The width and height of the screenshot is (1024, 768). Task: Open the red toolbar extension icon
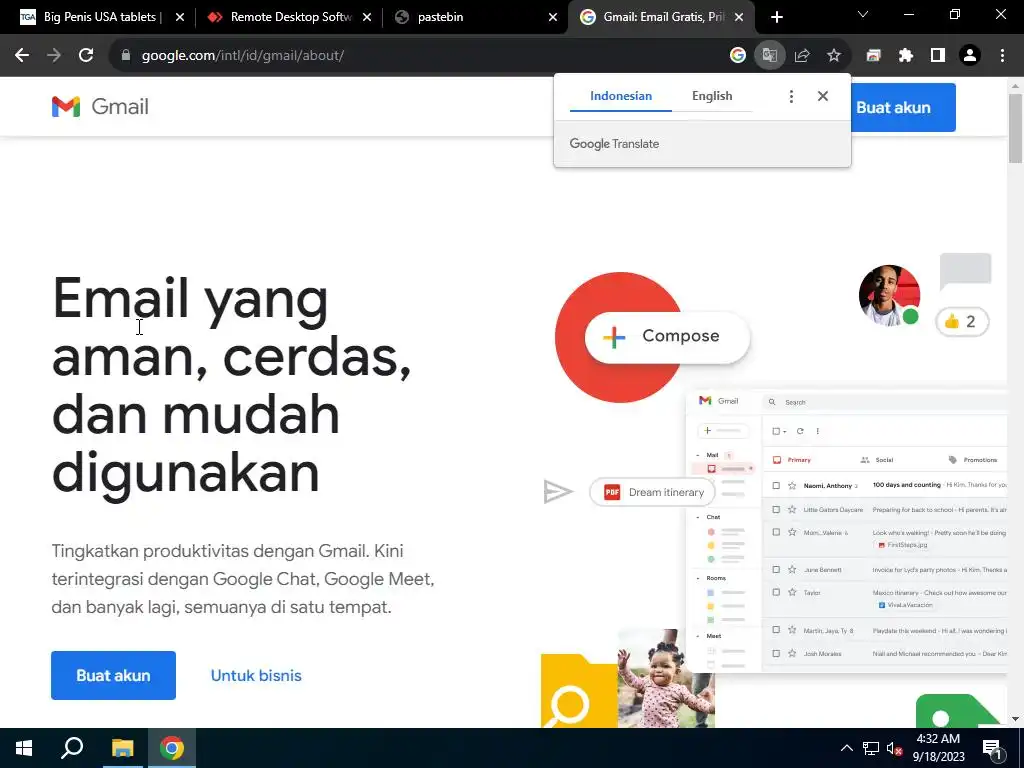click(873, 56)
